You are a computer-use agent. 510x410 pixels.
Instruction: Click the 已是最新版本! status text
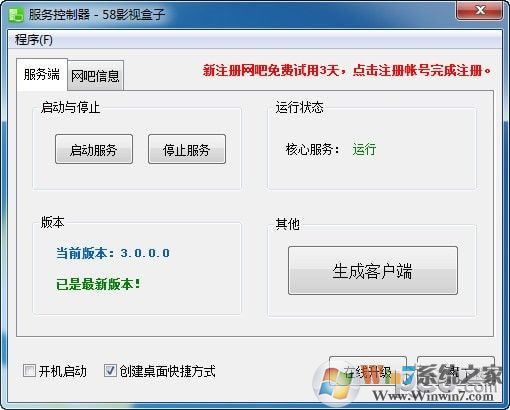[x=99, y=284]
